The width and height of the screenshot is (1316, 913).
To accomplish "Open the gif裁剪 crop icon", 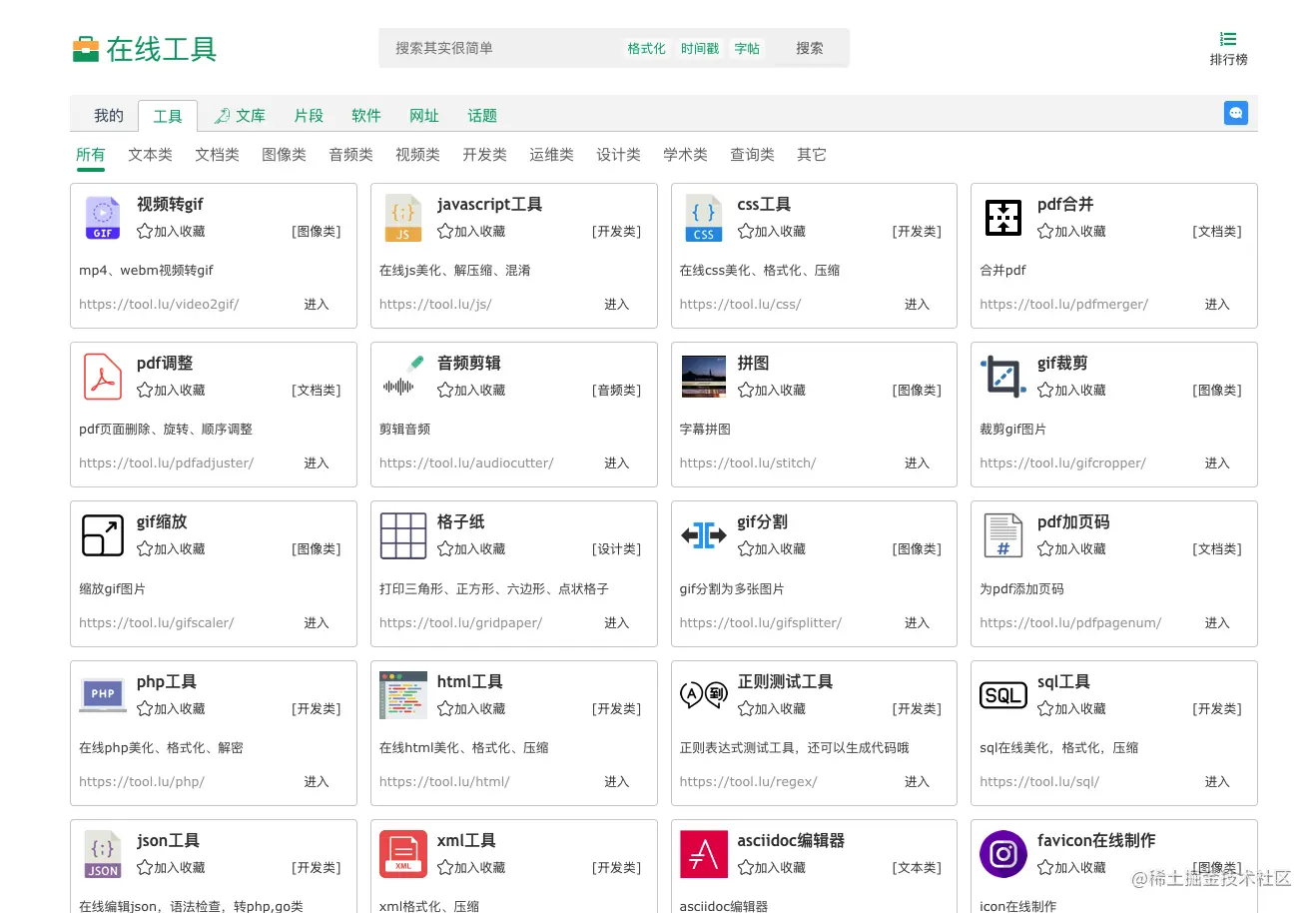I will coord(1003,377).
